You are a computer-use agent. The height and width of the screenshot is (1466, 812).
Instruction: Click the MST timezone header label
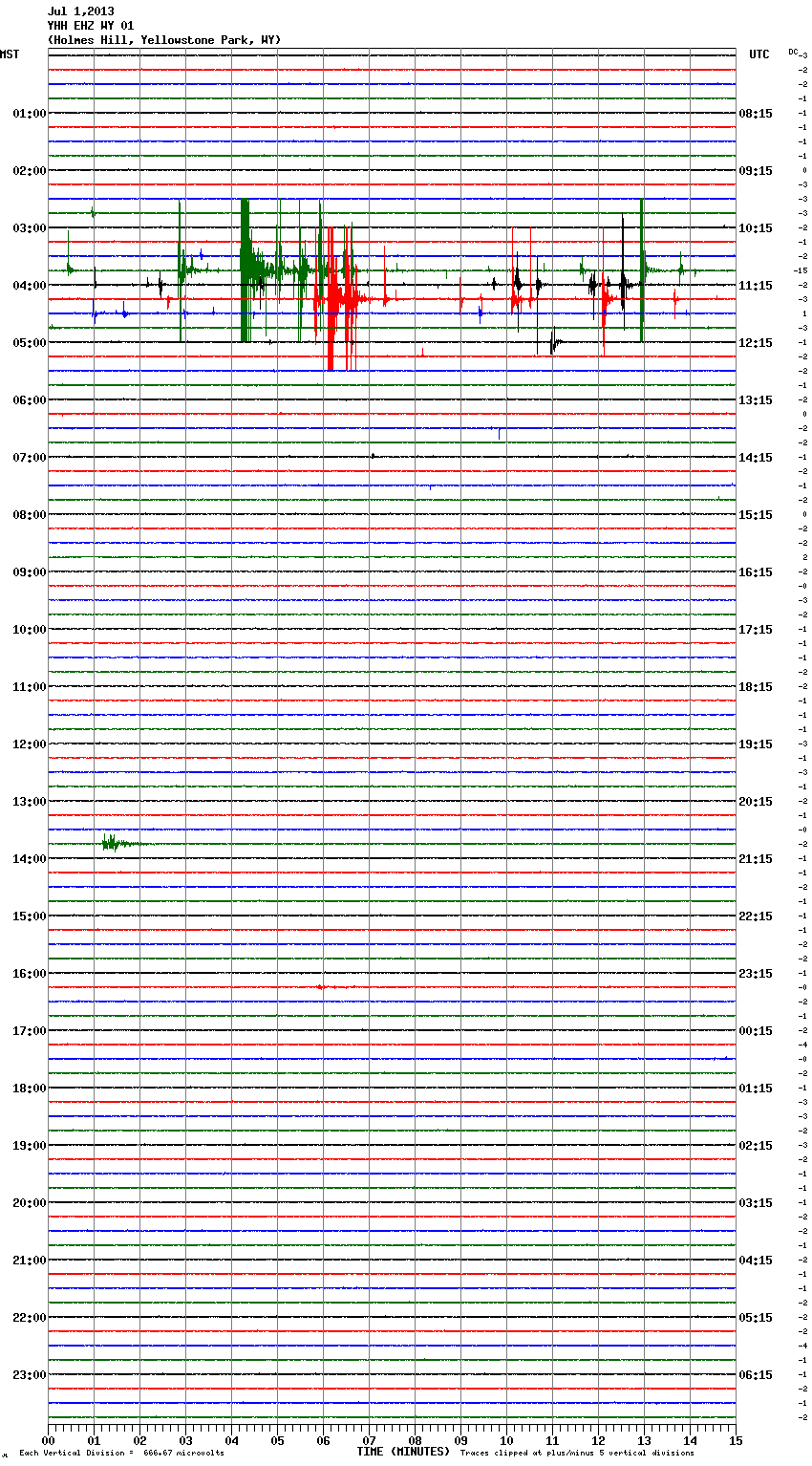10,54
